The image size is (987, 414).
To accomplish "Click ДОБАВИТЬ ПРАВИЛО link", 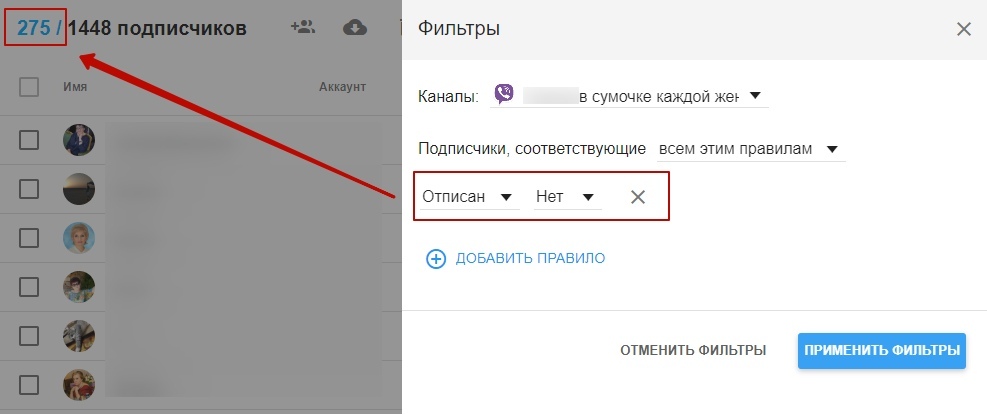I will pos(530,259).
